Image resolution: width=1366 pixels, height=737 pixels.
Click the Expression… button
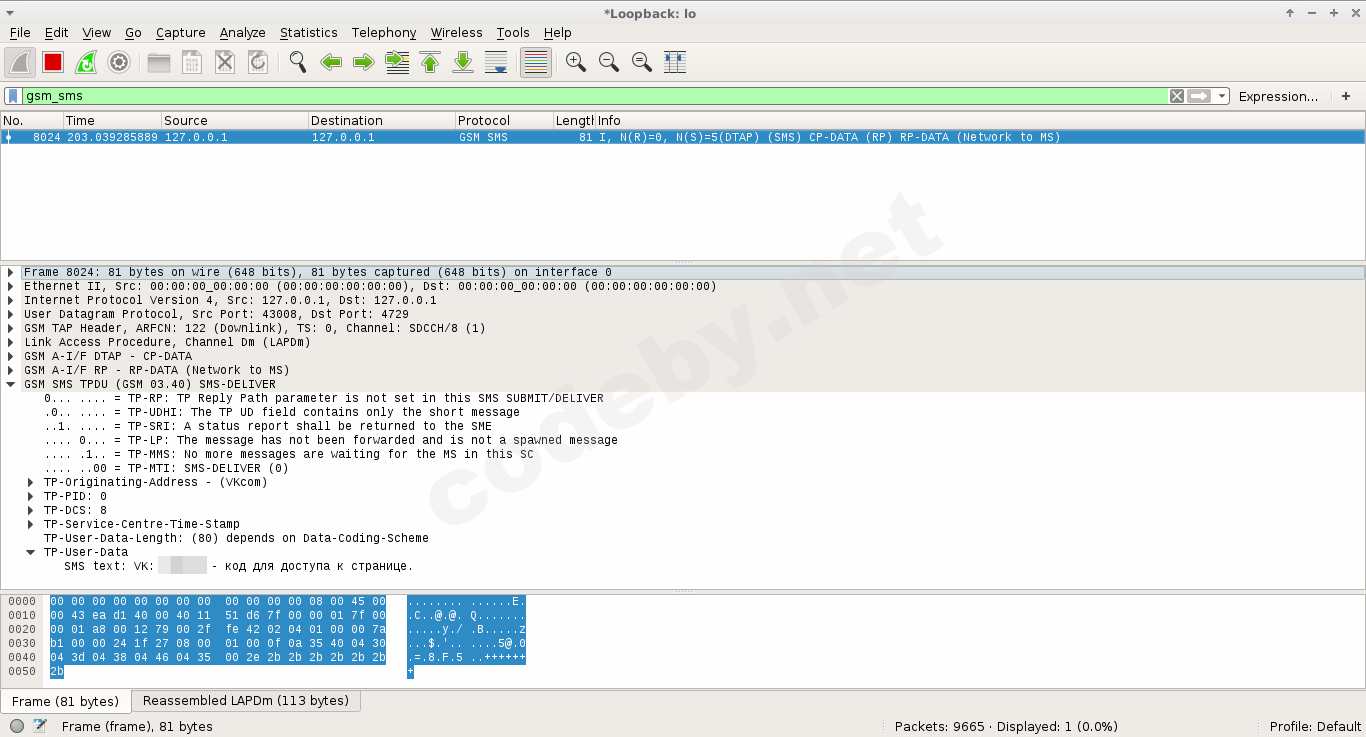[x=1278, y=96]
